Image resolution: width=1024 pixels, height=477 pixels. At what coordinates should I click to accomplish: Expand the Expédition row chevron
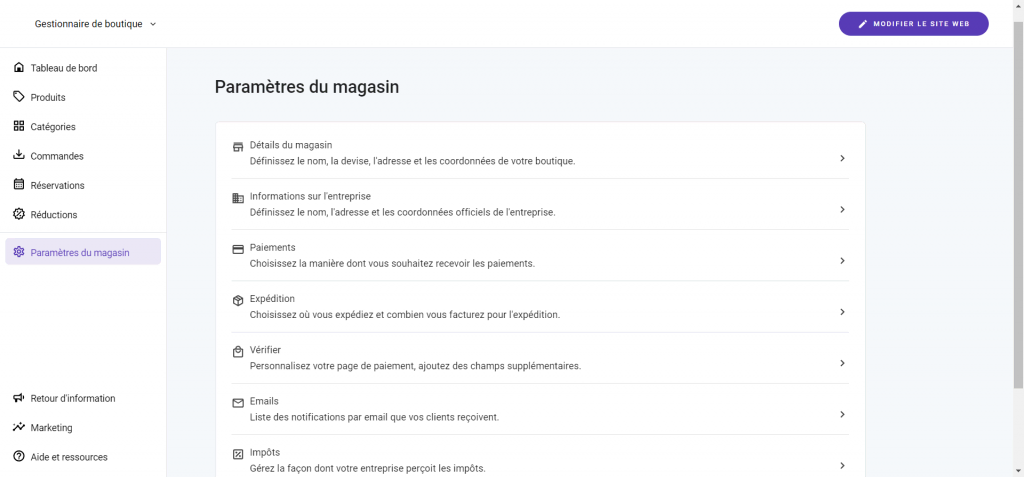tap(842, 312)
